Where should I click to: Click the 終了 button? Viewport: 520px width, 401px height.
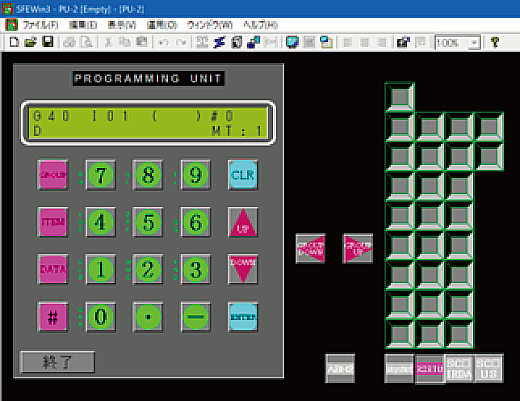pyautogui.click(x=58, y=362)
